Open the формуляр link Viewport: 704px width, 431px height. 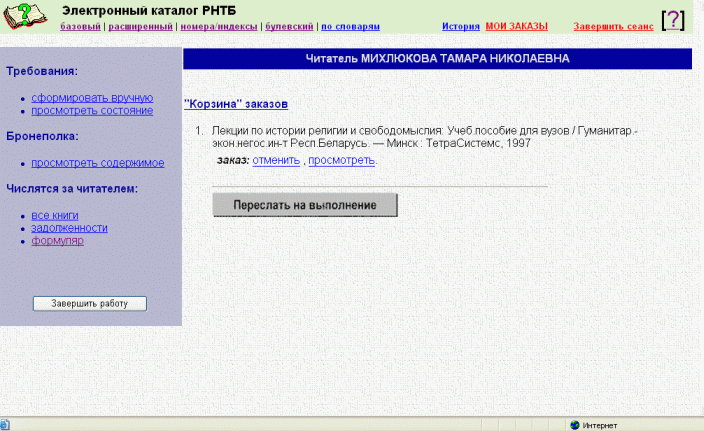(57, 241)
